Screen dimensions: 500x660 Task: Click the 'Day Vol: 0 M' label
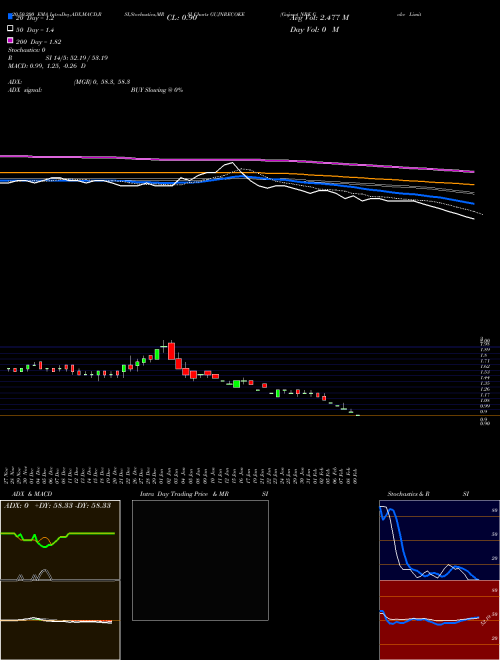tap(314, 29)
